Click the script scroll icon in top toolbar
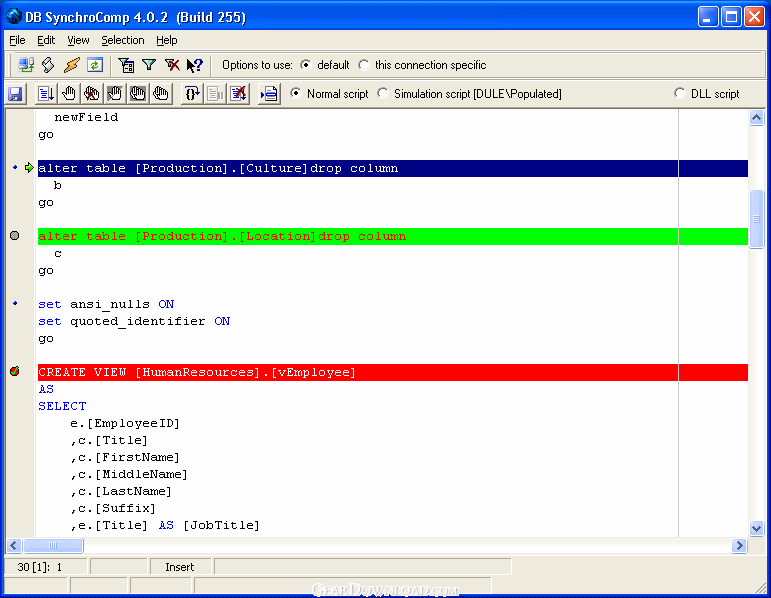The image size is (771, 598). click(x=48, y=65)
